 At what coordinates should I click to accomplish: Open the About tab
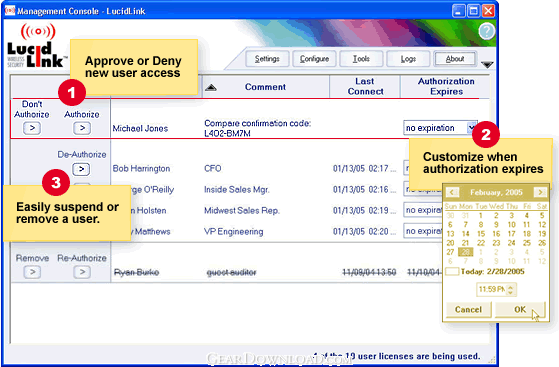click(x=455, y=59)
